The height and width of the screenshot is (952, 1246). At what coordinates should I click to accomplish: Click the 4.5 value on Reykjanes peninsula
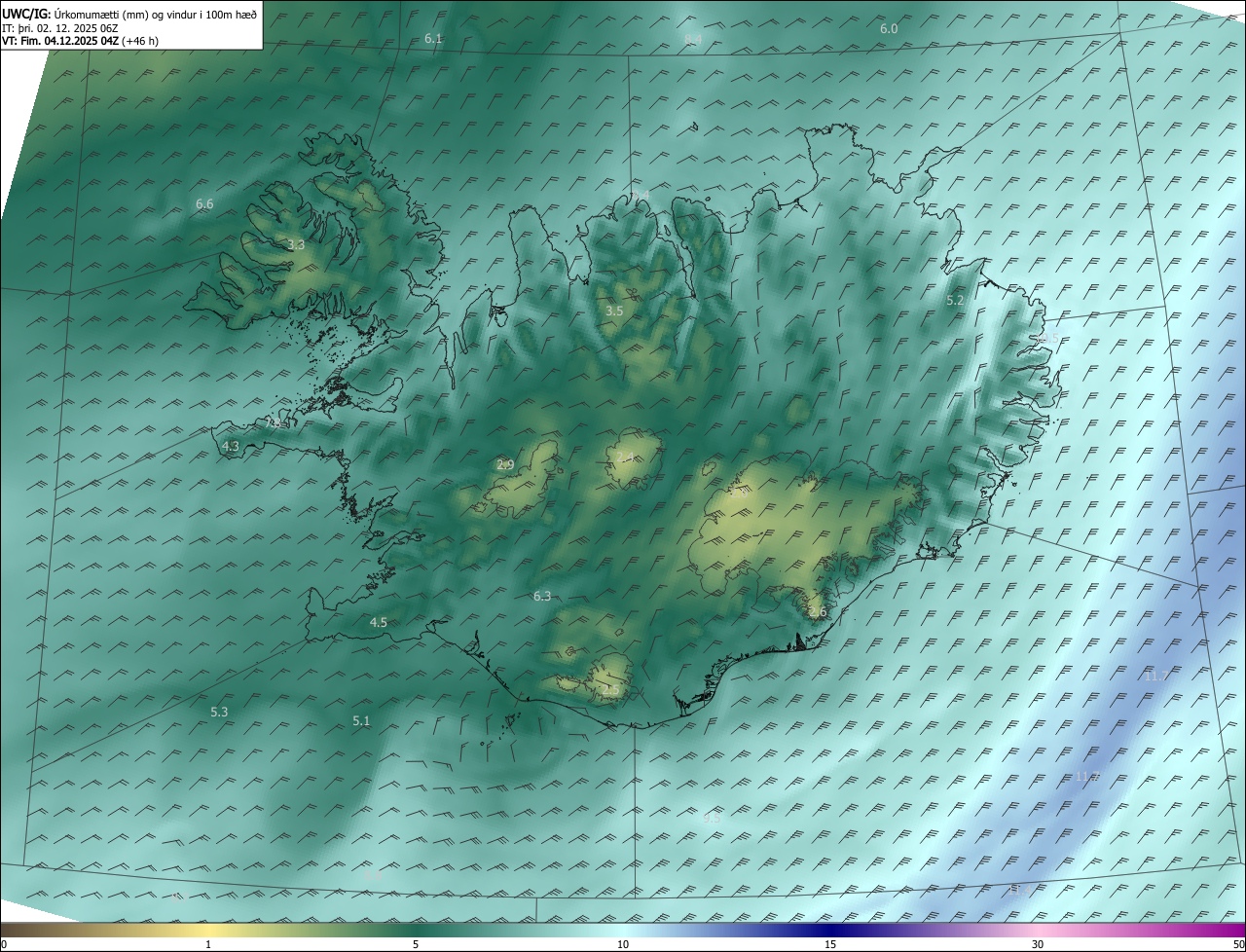click(379, 622)
